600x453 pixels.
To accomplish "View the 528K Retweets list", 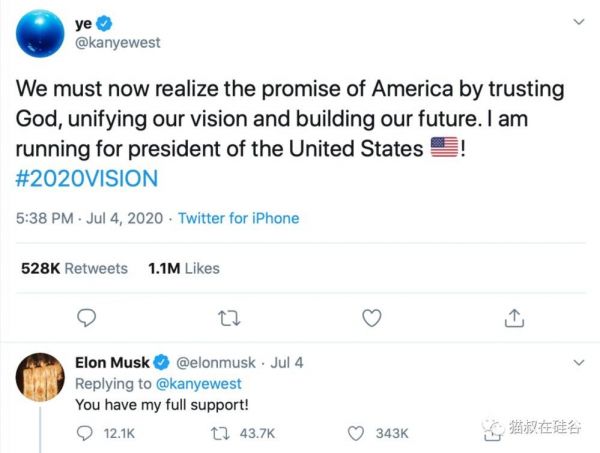I will (75, 268).
